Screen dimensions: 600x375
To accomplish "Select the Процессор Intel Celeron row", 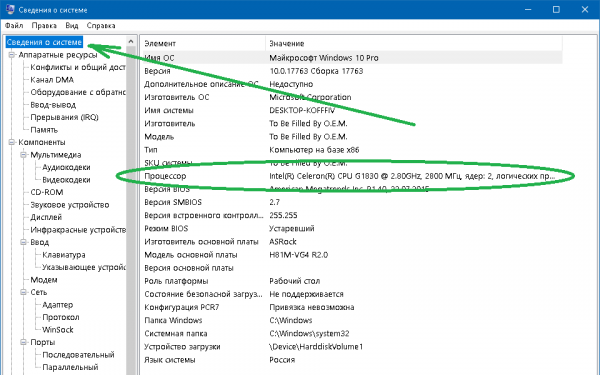I will (x=352, y=176).
